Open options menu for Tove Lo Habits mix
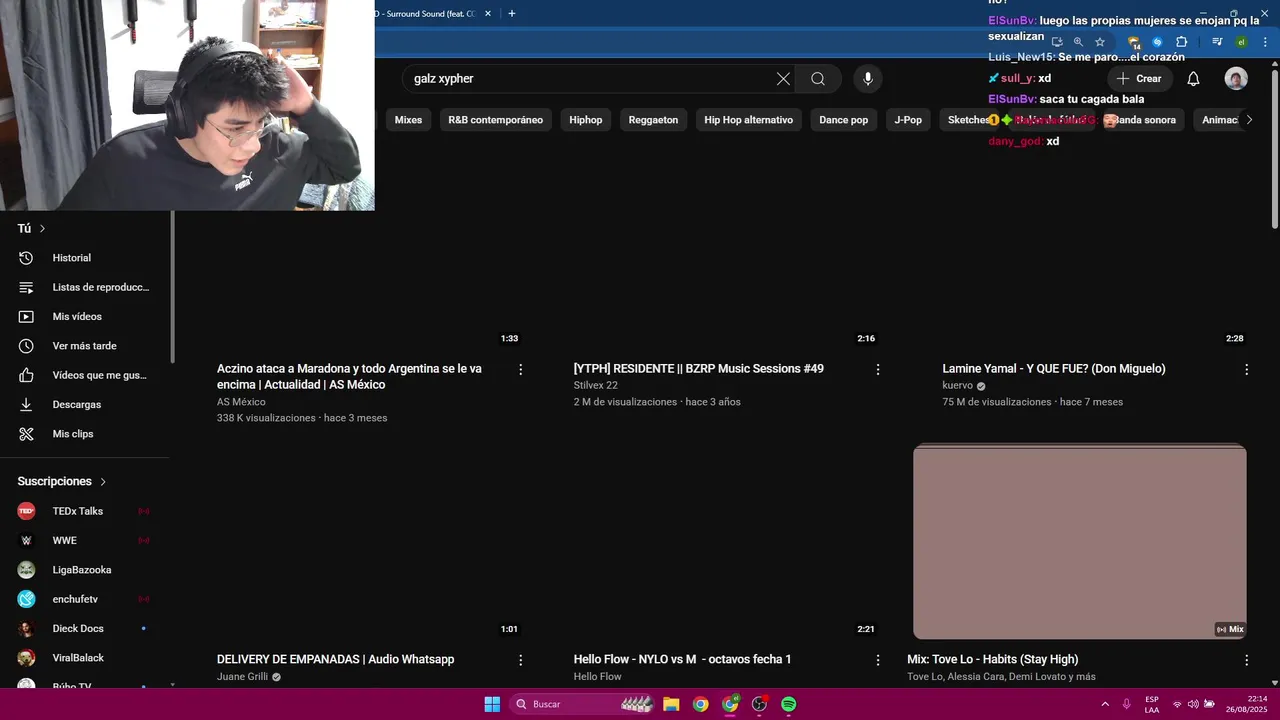1280x720 pixels. [1246, 660]
